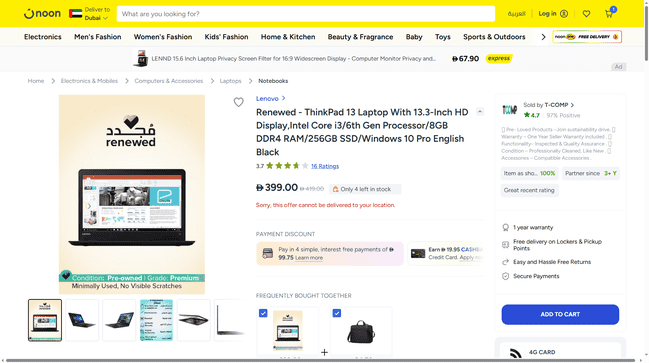Open the noon home logo
Viewport: 649px width, 363px height.
(x=42, y=14)
